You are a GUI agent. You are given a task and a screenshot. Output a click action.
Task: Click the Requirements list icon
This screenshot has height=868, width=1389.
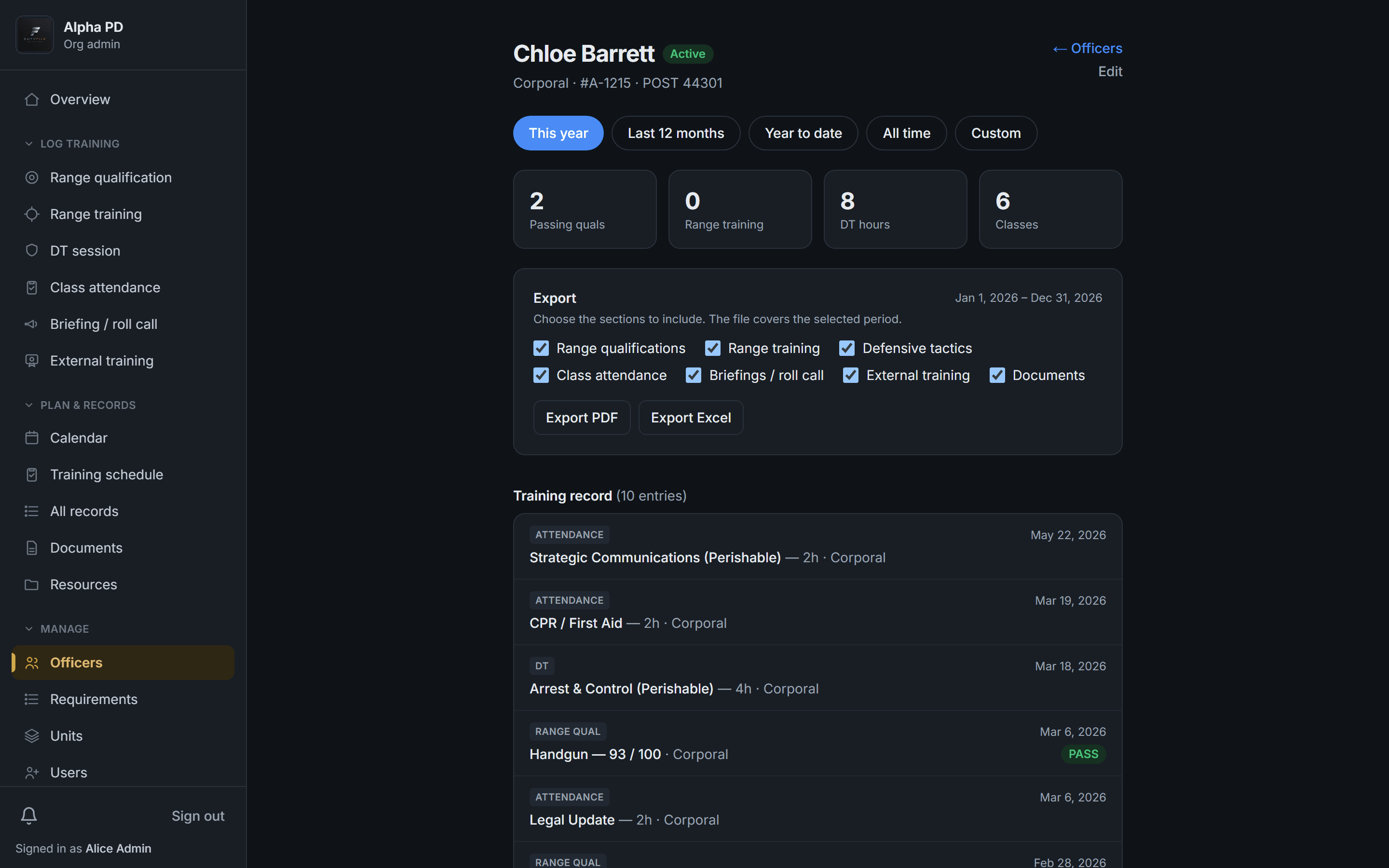[x=31, y=700]
